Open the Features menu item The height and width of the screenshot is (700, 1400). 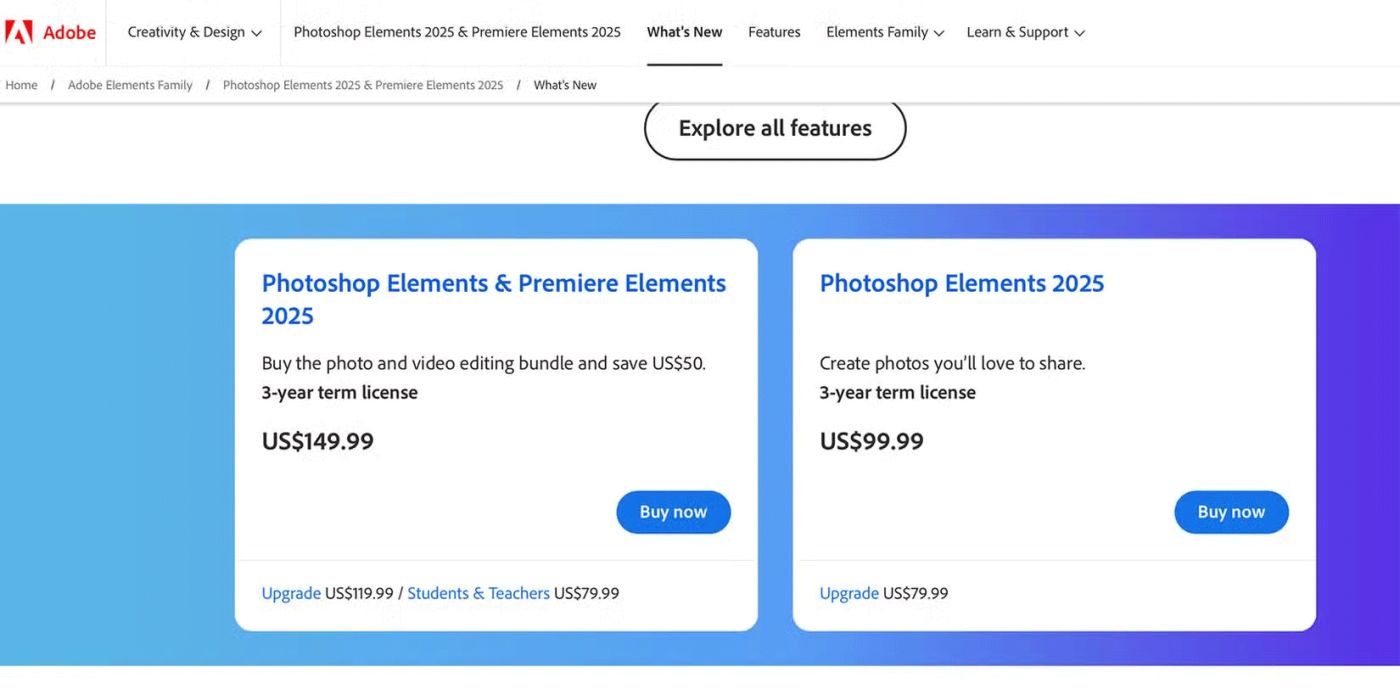coord(774,32)
